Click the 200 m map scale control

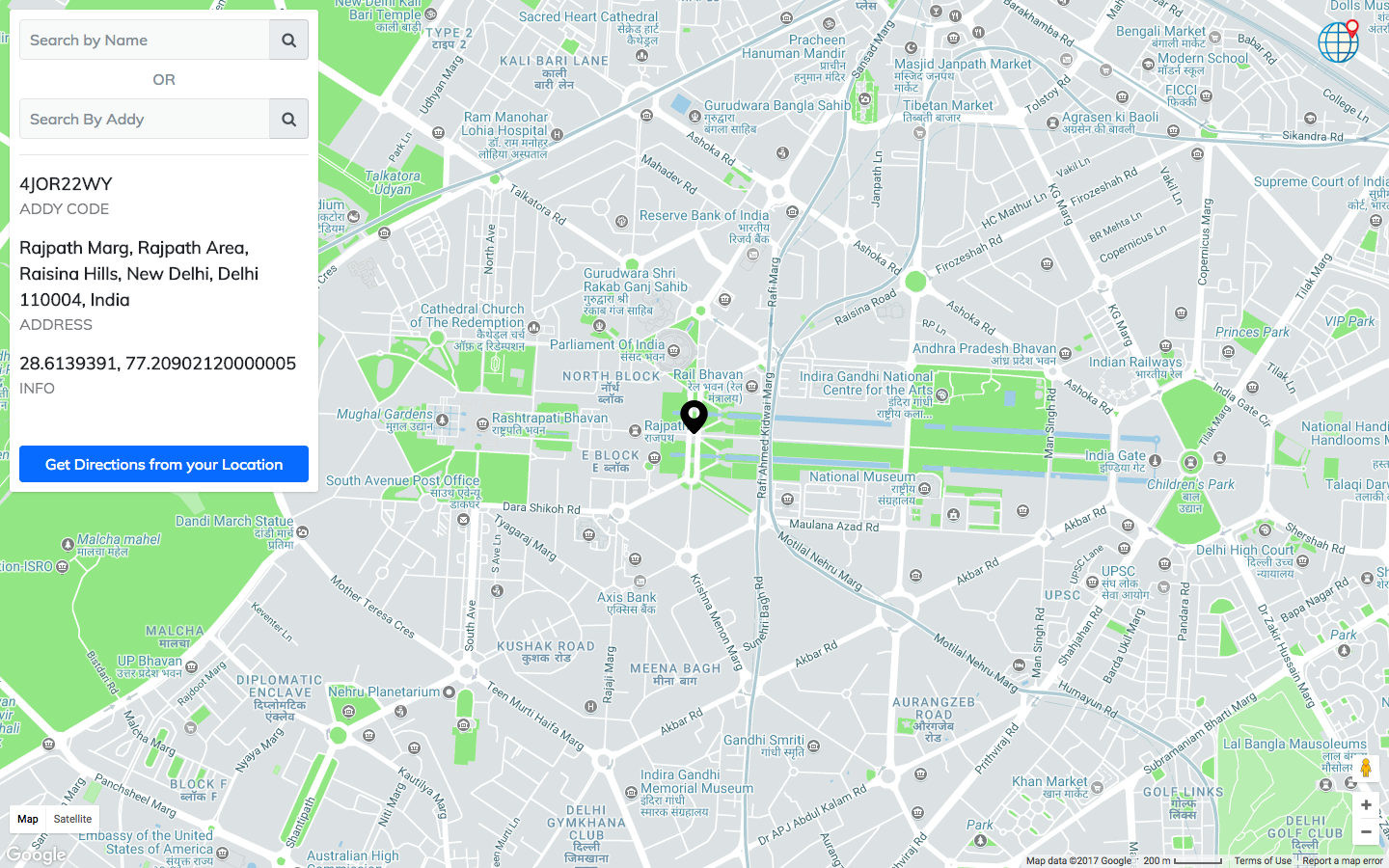coord(1183,861)
